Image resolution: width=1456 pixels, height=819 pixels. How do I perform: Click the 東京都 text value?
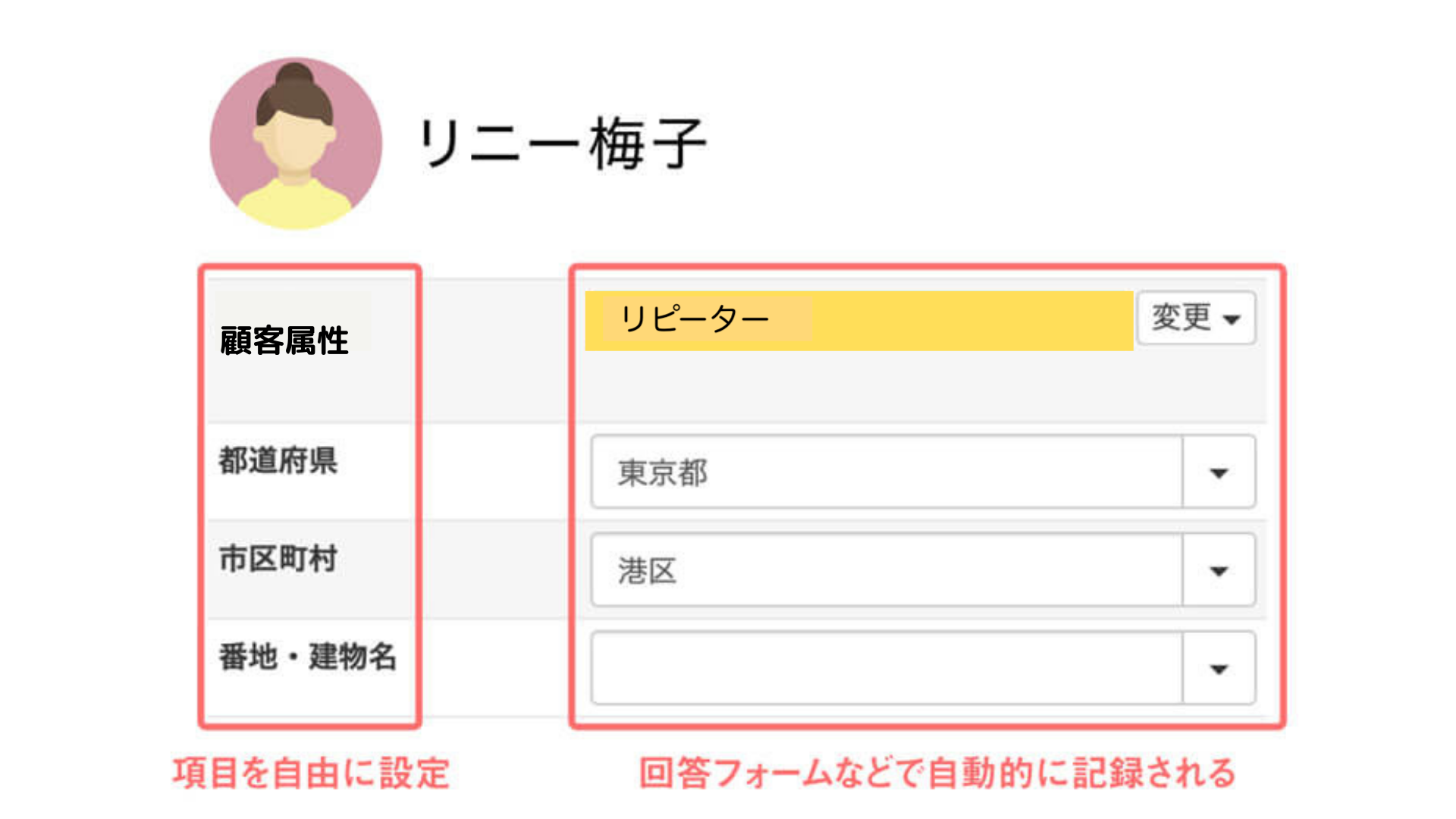coord(663,473)
